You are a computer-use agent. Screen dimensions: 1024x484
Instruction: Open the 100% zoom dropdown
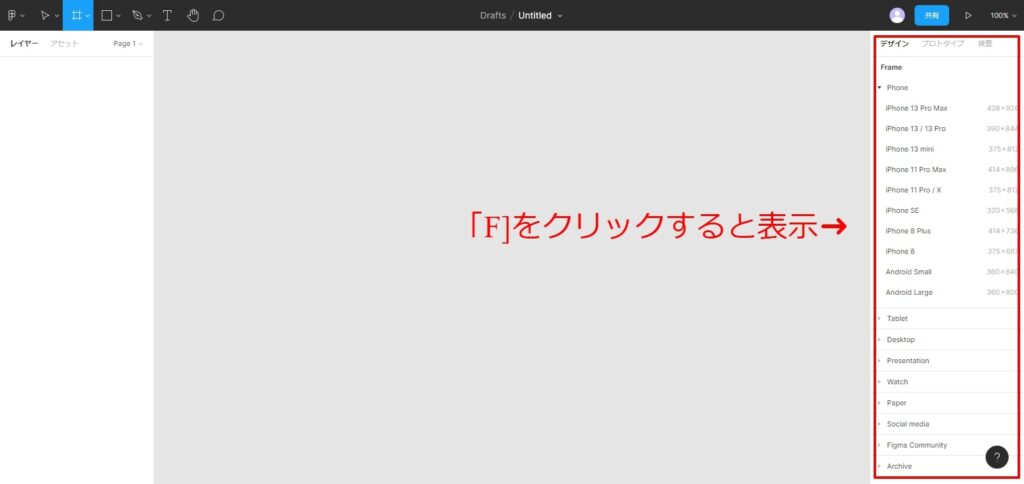[x=1003, y=16]
